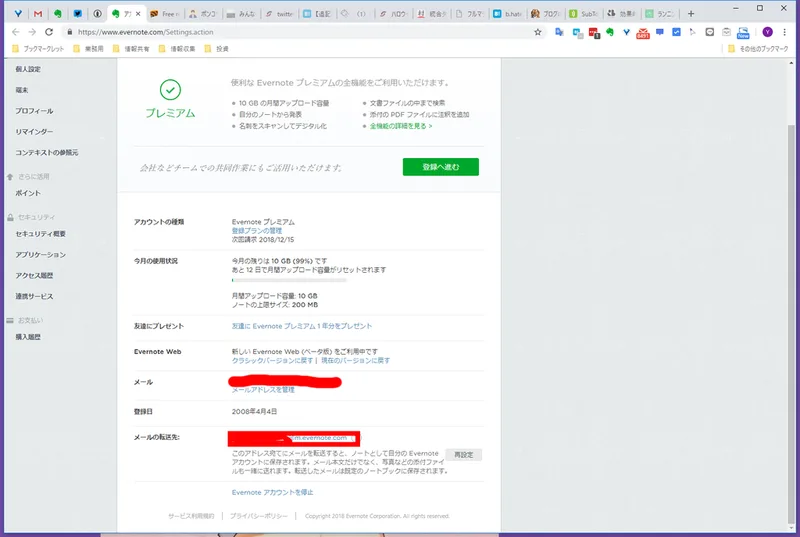The image size is (800, 537).
Task: Open the その他のブックマーク folder
Action: coord(758,49)
